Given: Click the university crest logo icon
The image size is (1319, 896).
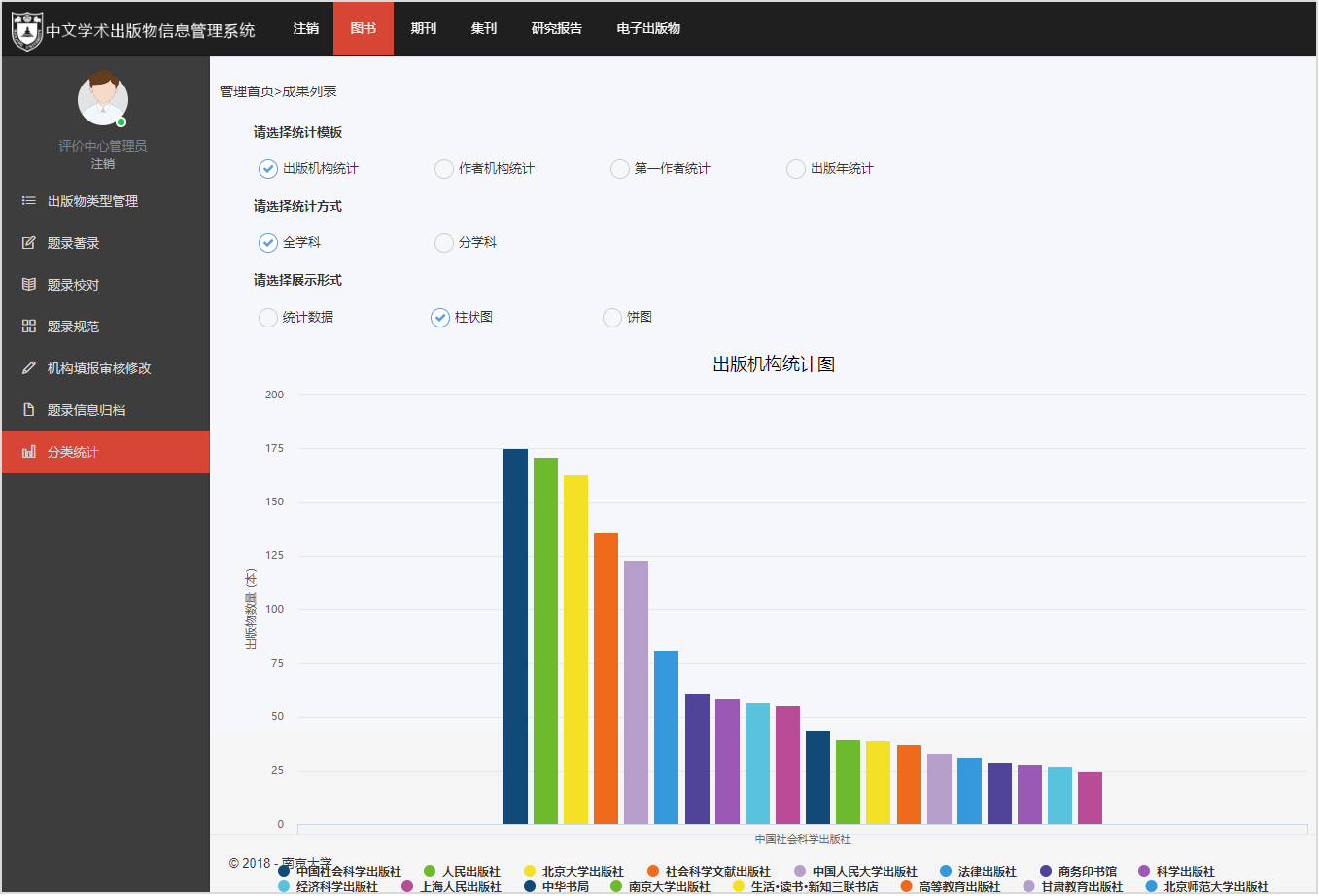Looking at the screenshot, I should click(x=26, y=30).
